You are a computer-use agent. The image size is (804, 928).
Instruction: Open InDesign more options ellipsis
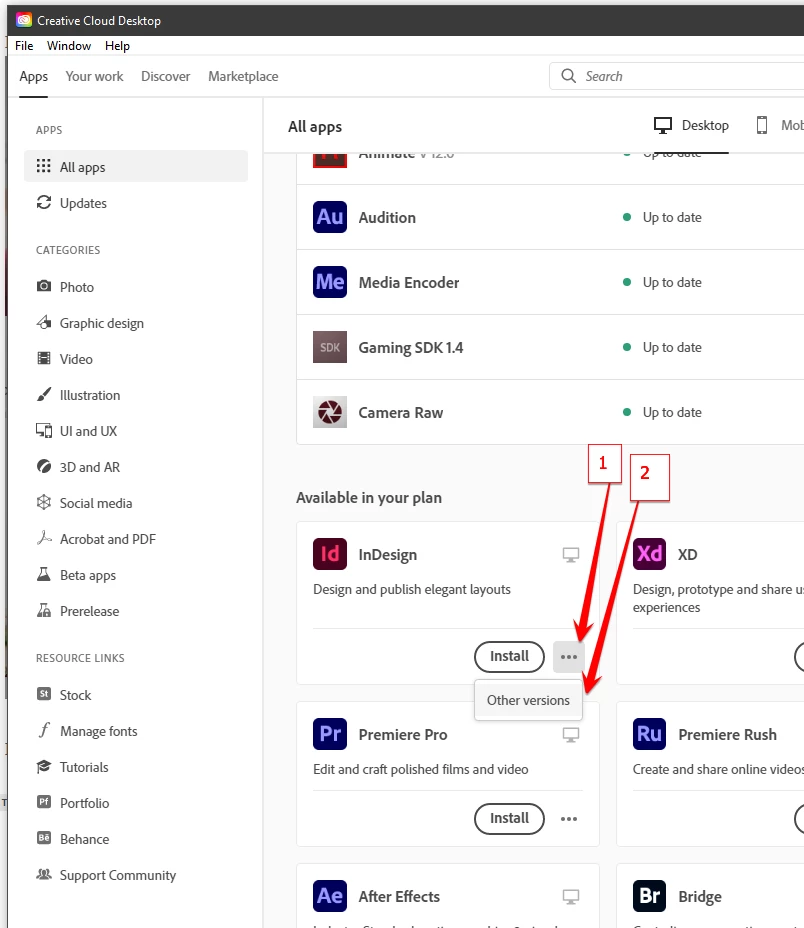(568, 657)
